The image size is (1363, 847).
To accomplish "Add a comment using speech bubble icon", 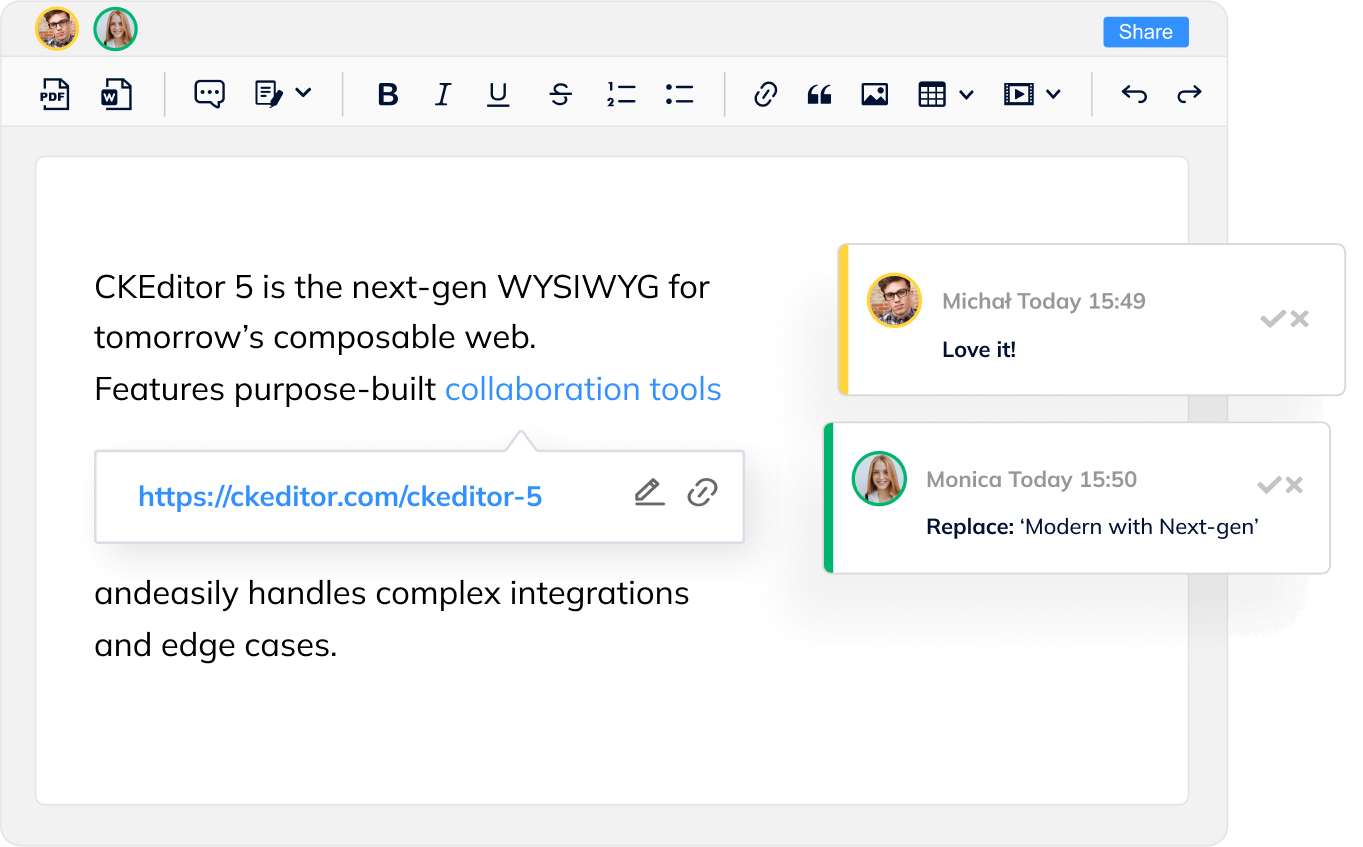I will 209,94.
